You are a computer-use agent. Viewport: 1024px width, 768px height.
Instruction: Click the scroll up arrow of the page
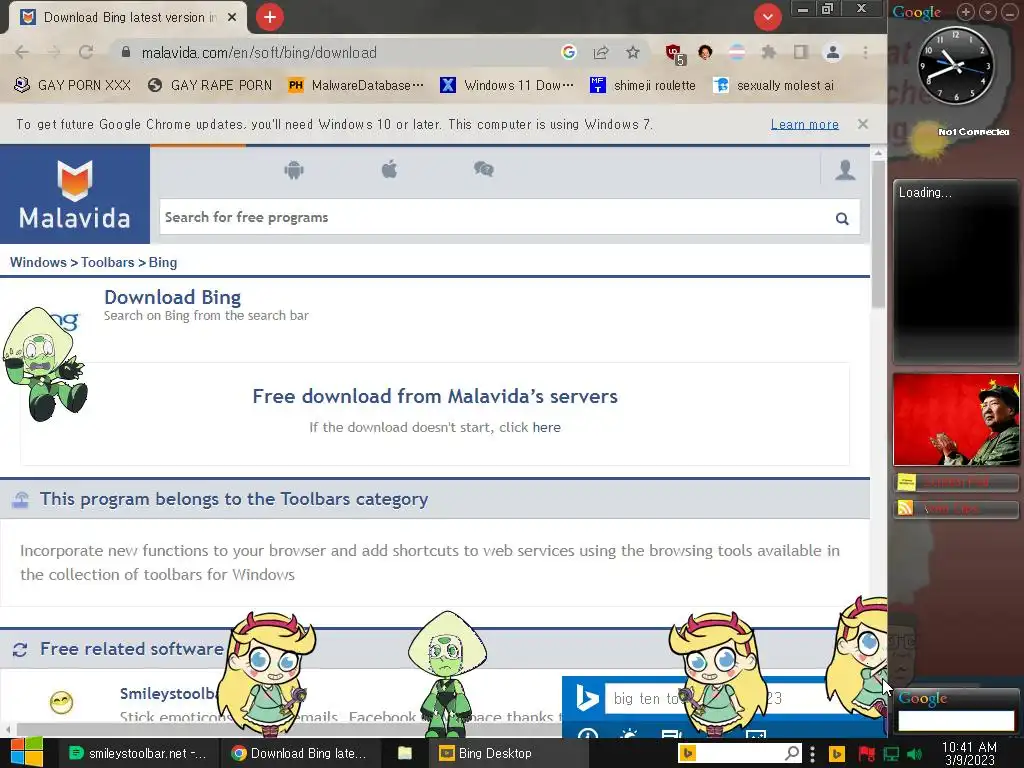tap(878, 153)
